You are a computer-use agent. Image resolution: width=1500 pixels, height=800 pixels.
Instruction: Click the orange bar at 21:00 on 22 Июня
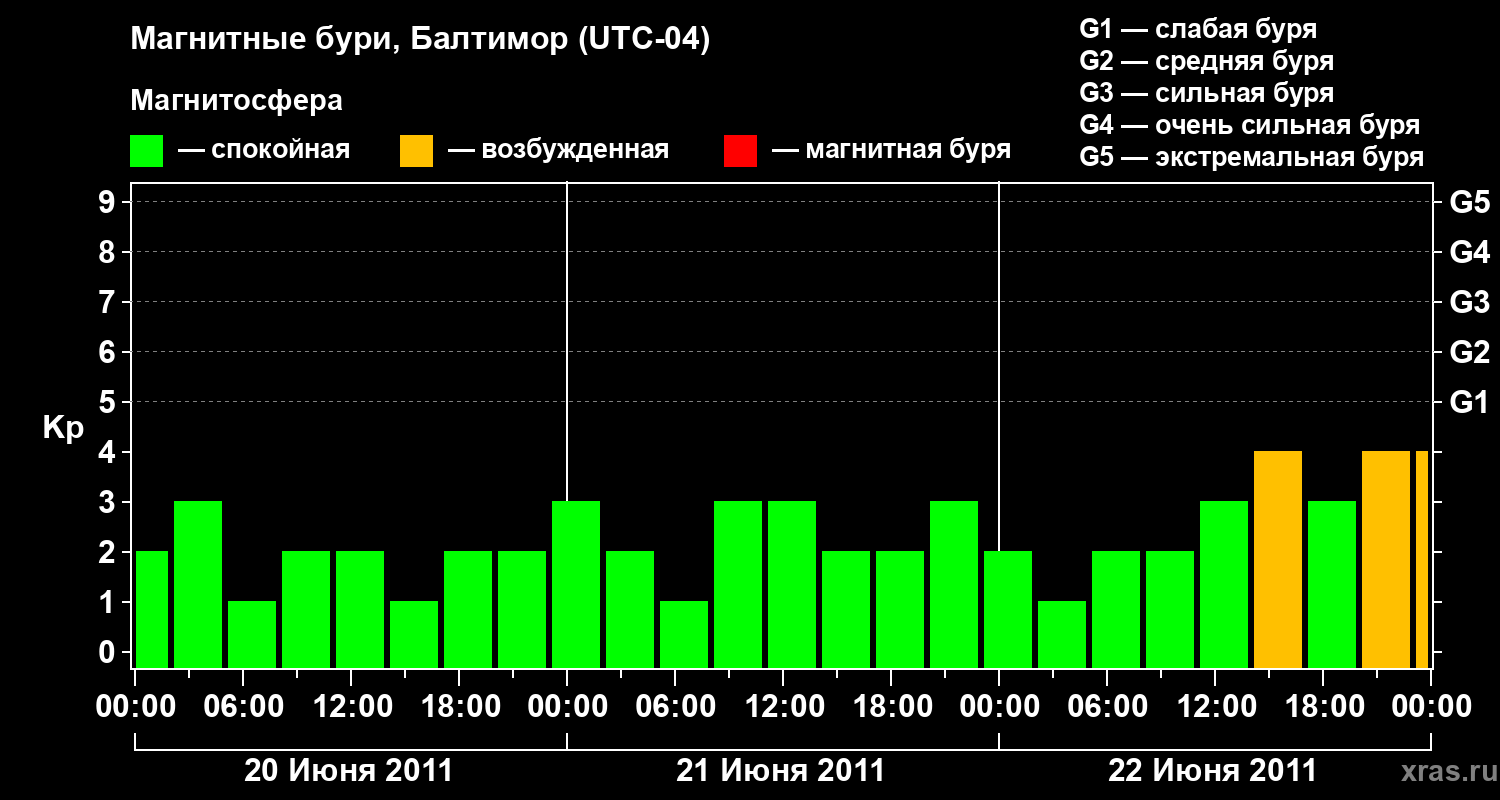pos(1386,560)
